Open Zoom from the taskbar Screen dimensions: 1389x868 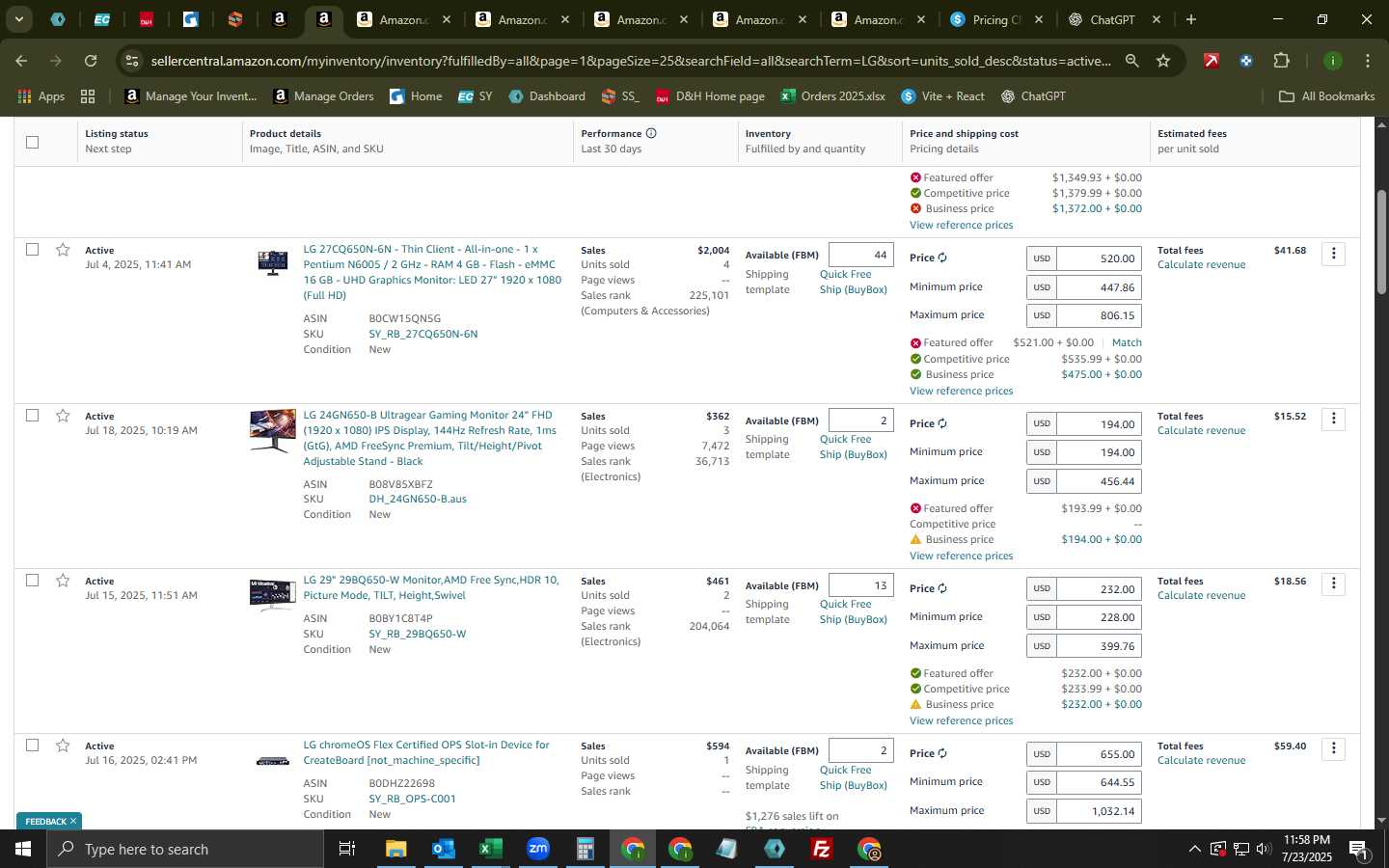click(537, 849)
